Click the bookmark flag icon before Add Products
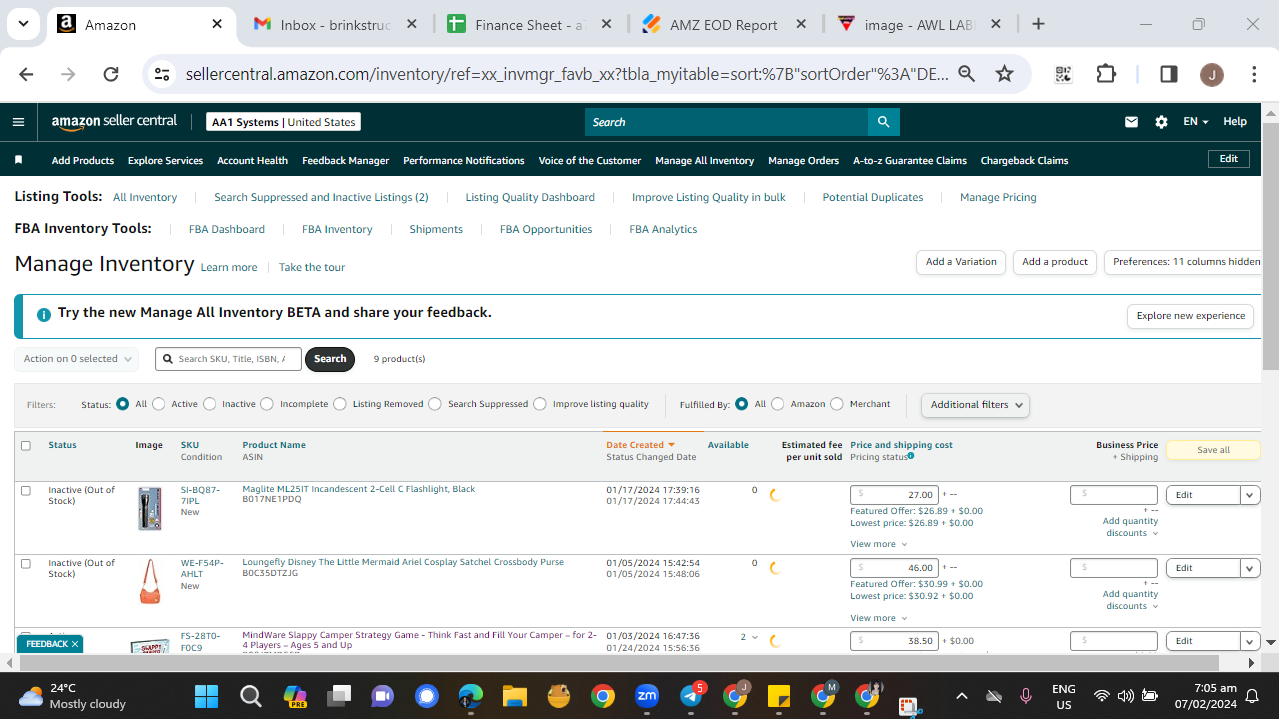The width and height of the screenshot is (1279, 719). point(18,160)
